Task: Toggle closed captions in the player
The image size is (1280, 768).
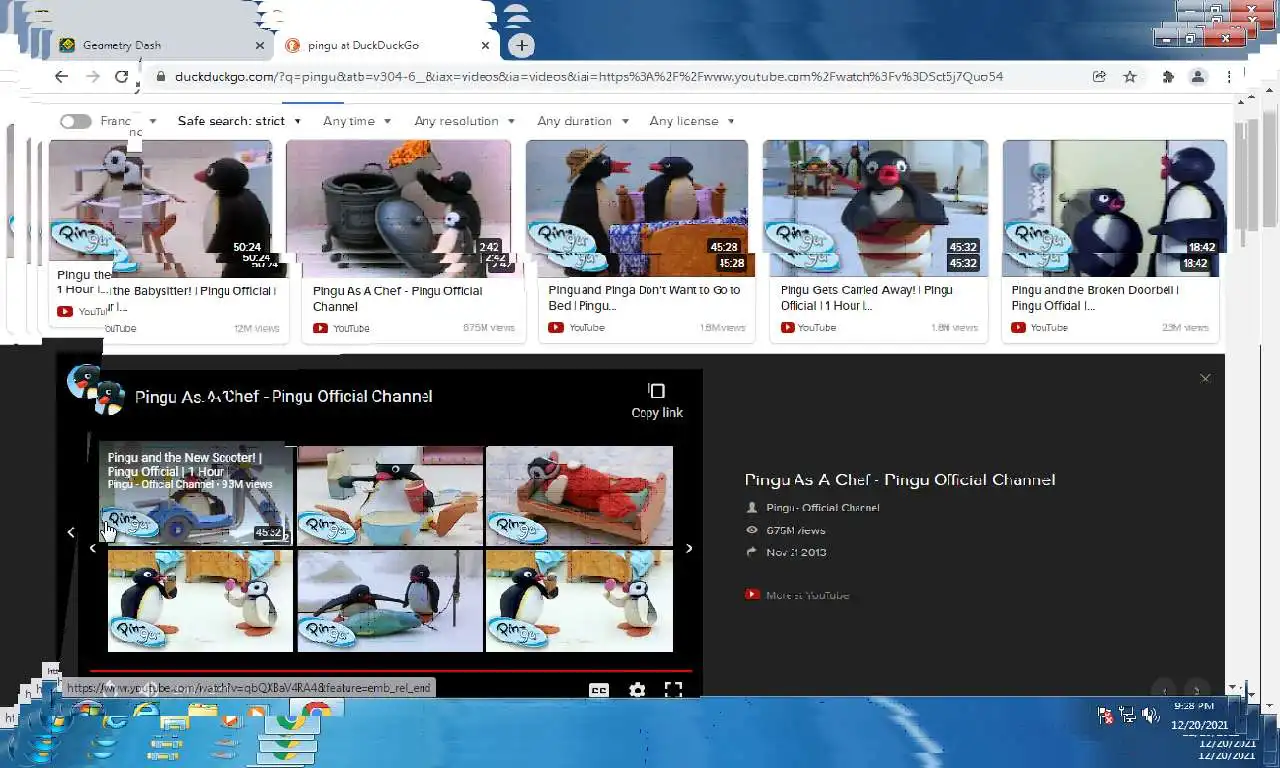Action: click(598, 690)
